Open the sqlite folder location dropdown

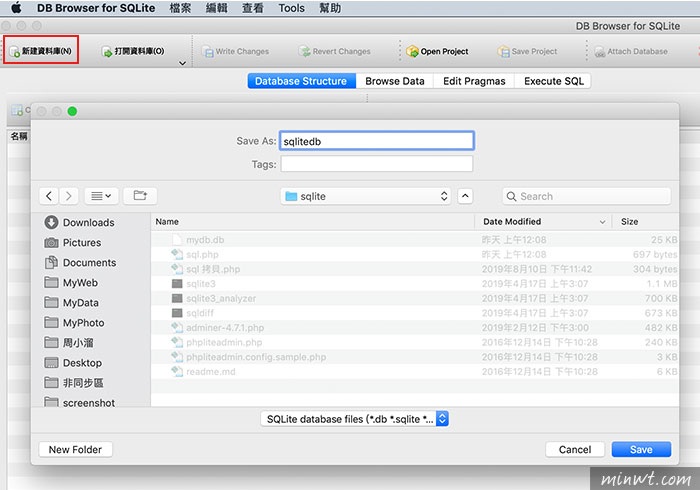366,196
